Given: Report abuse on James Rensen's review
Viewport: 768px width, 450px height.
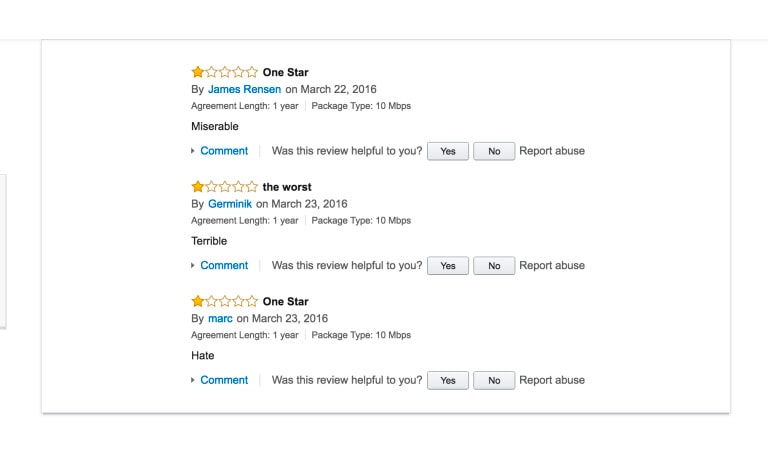Looking at the screenshot, I should tap(552, 151).
